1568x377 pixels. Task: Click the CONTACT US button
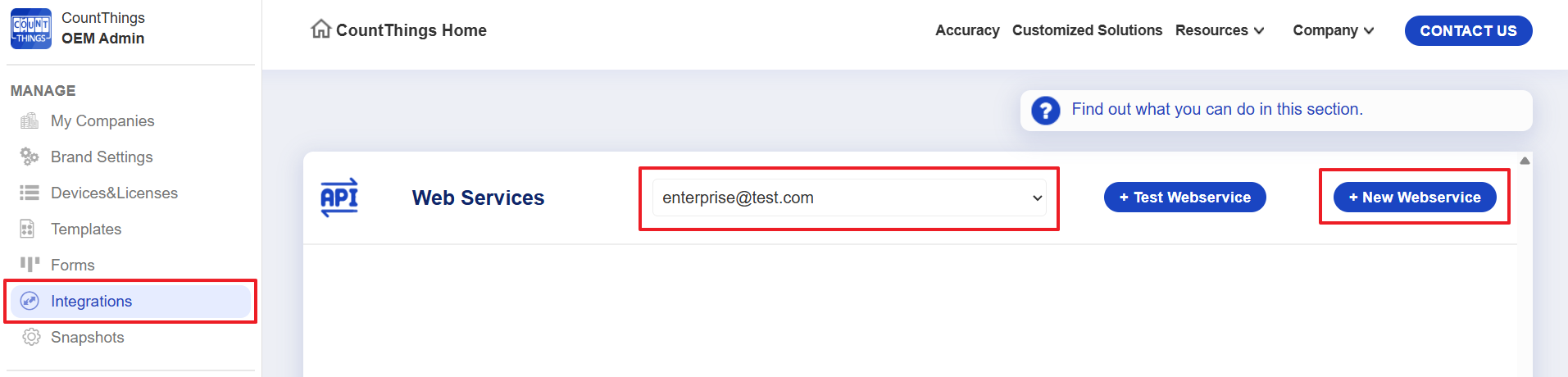(1468, 31)
